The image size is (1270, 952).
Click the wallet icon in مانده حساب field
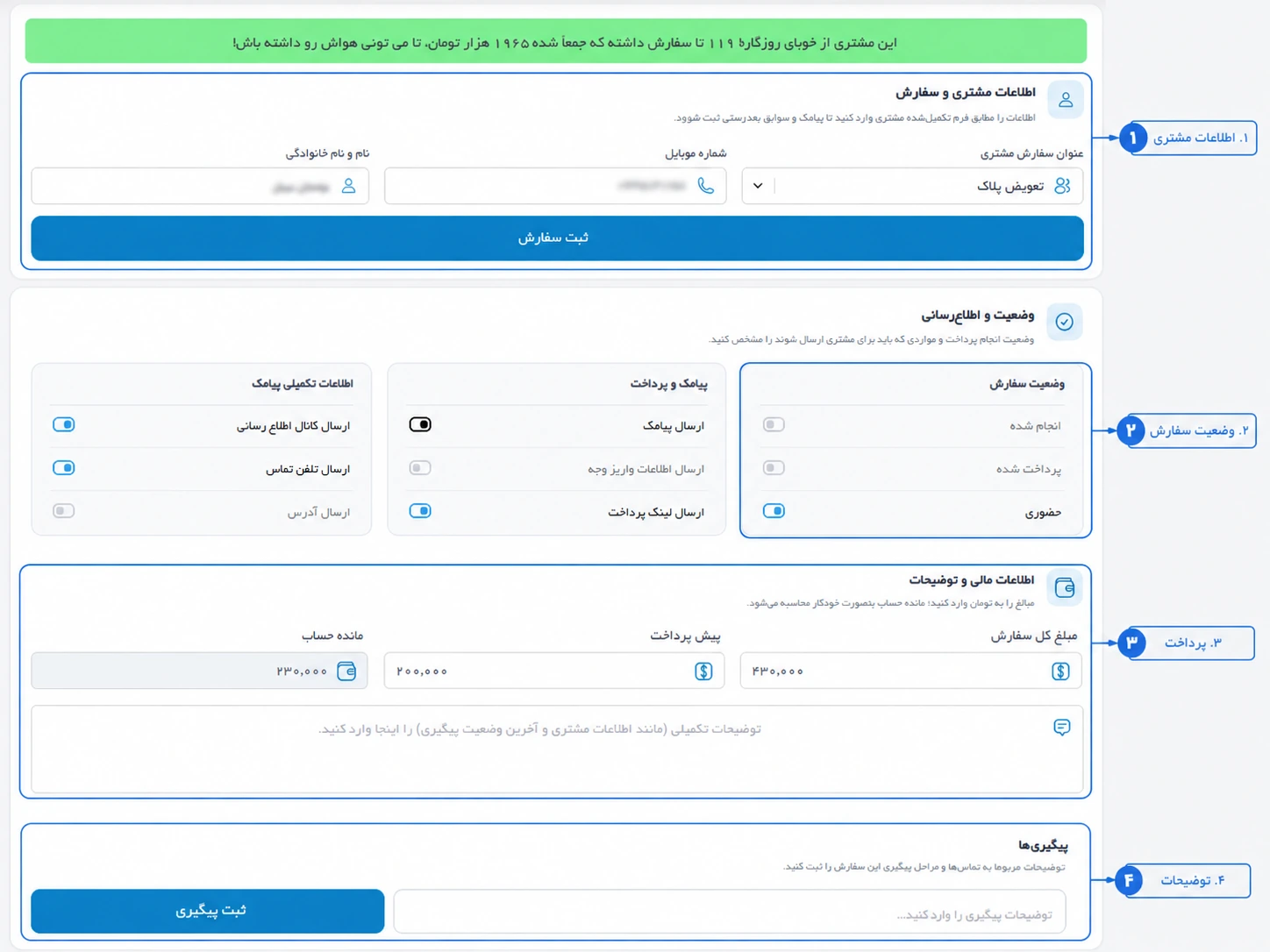[x=346, y=671]
